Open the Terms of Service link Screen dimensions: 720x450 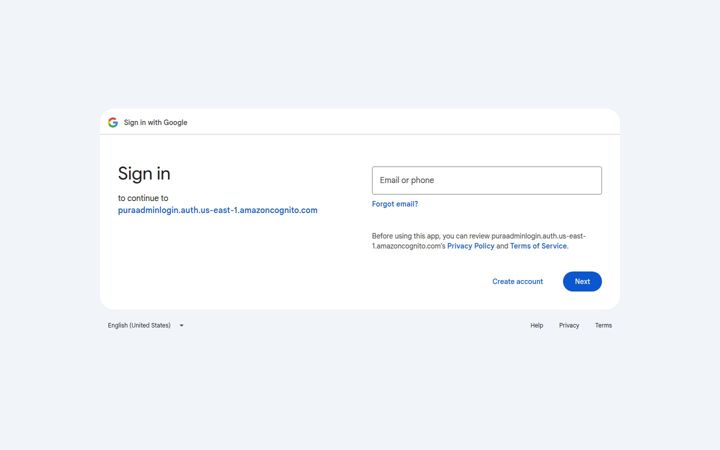click(538, 246)
